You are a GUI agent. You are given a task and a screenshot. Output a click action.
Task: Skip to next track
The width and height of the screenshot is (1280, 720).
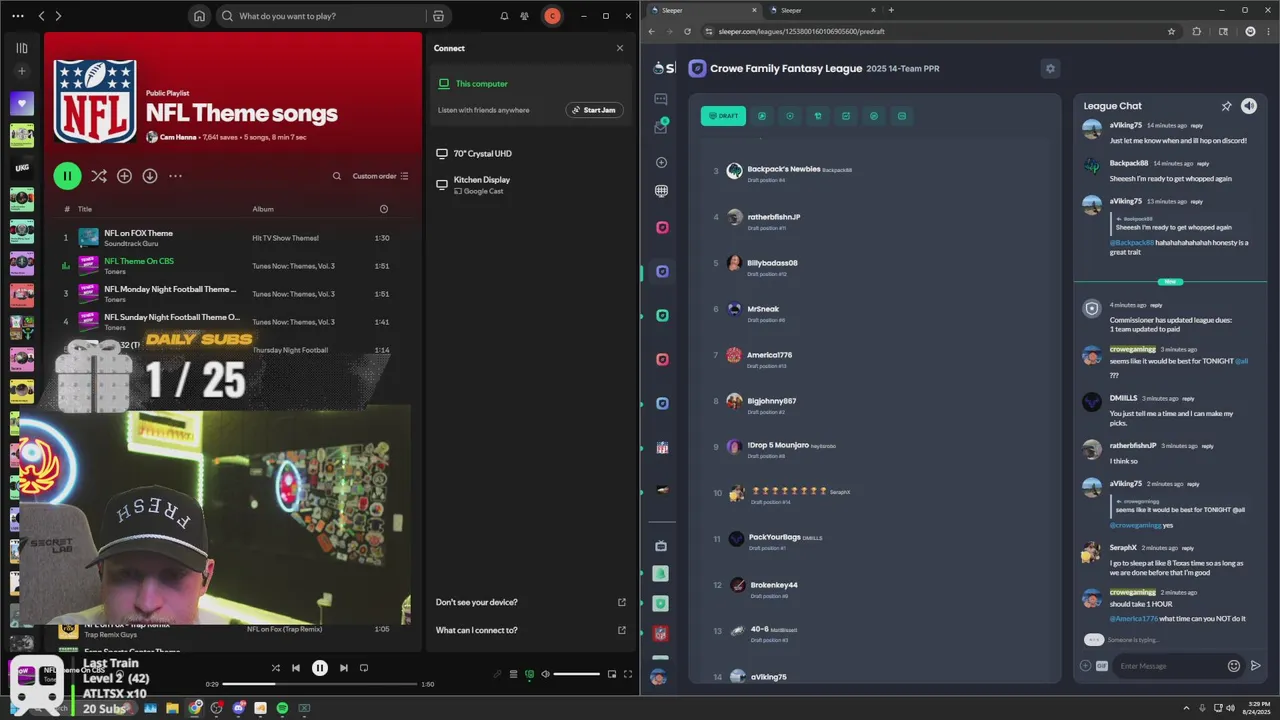pos(343,668)
